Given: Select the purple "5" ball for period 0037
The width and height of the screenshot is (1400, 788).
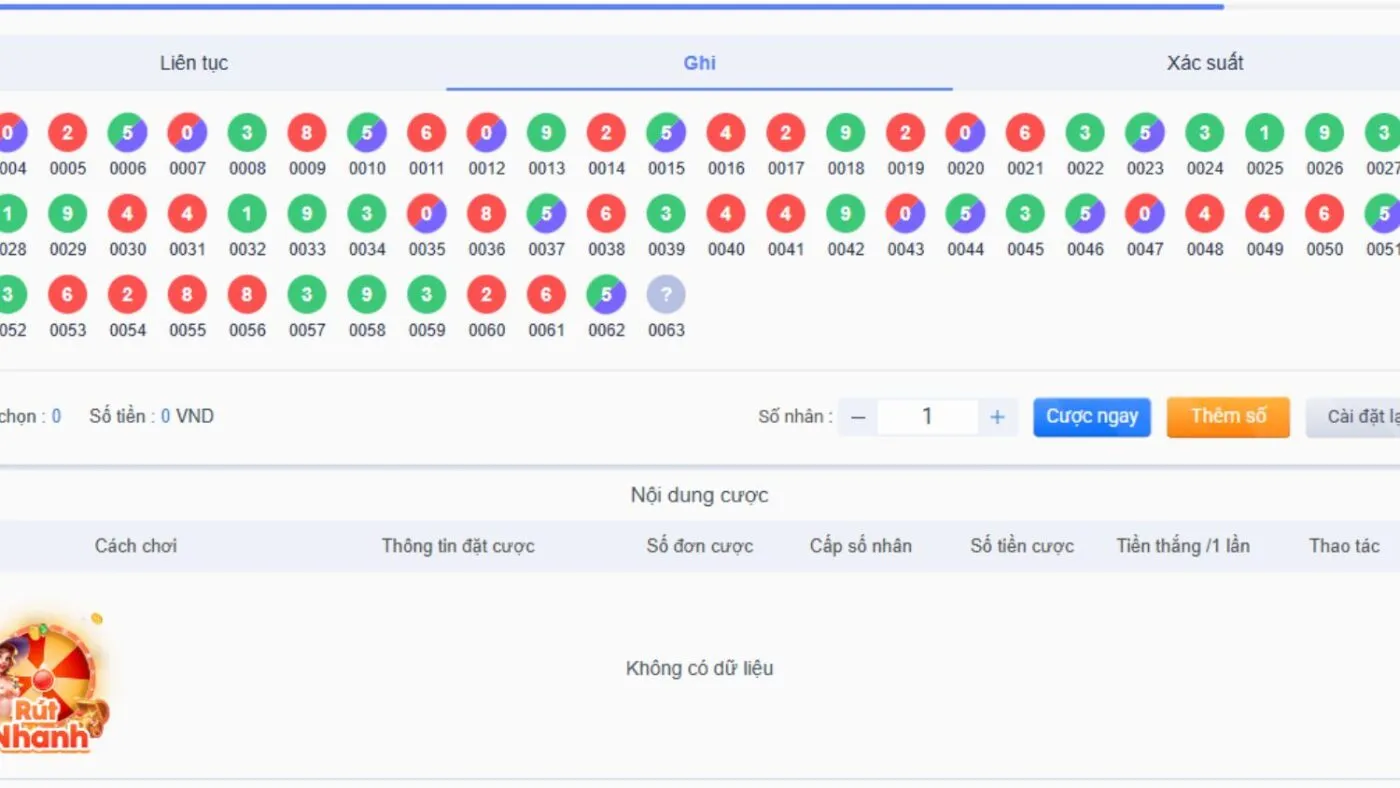Looking at the screenshot, I should pos(546,213).
